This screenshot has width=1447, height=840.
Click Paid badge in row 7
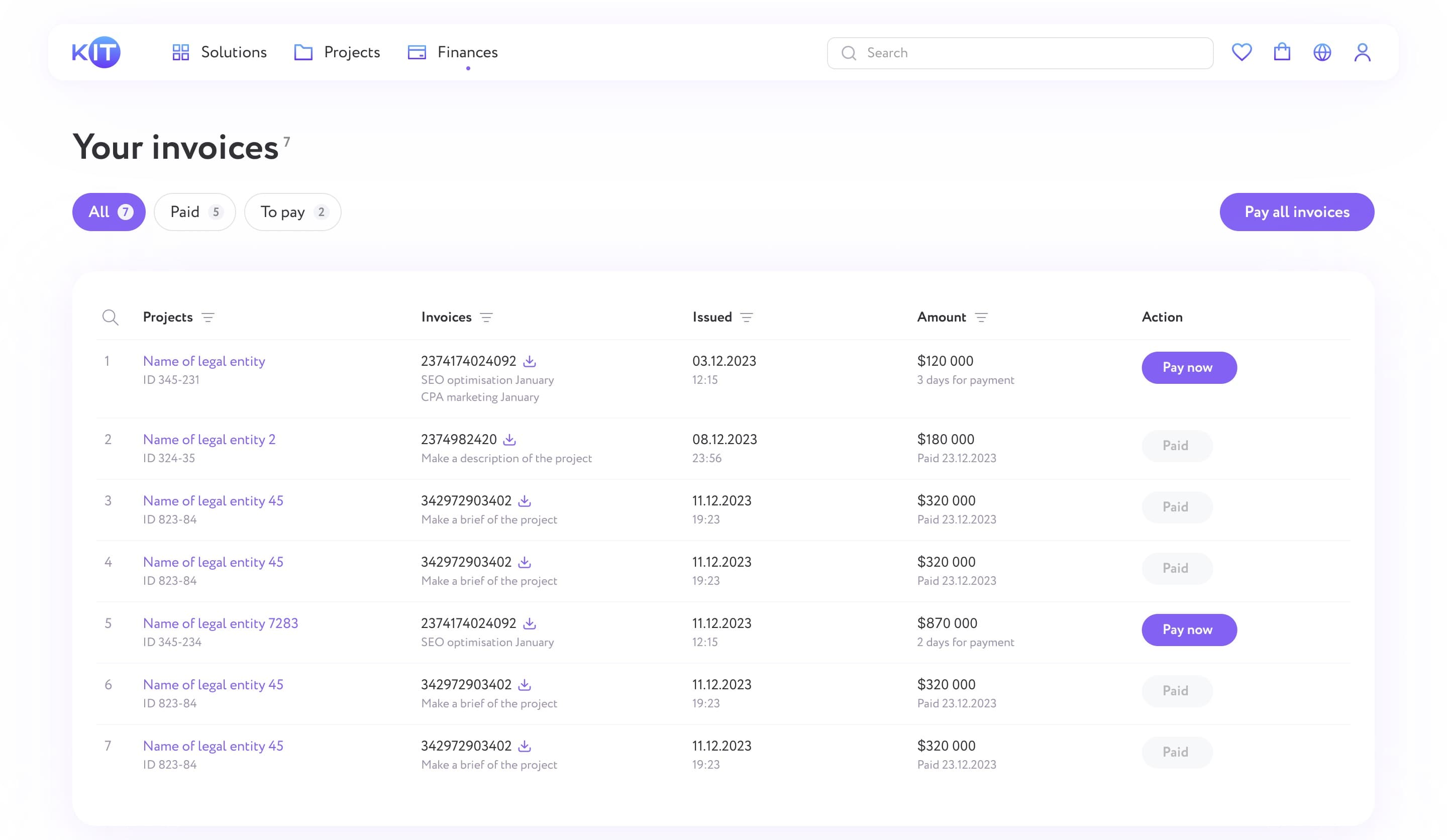pyautogui.click(x=1177, y=752)
